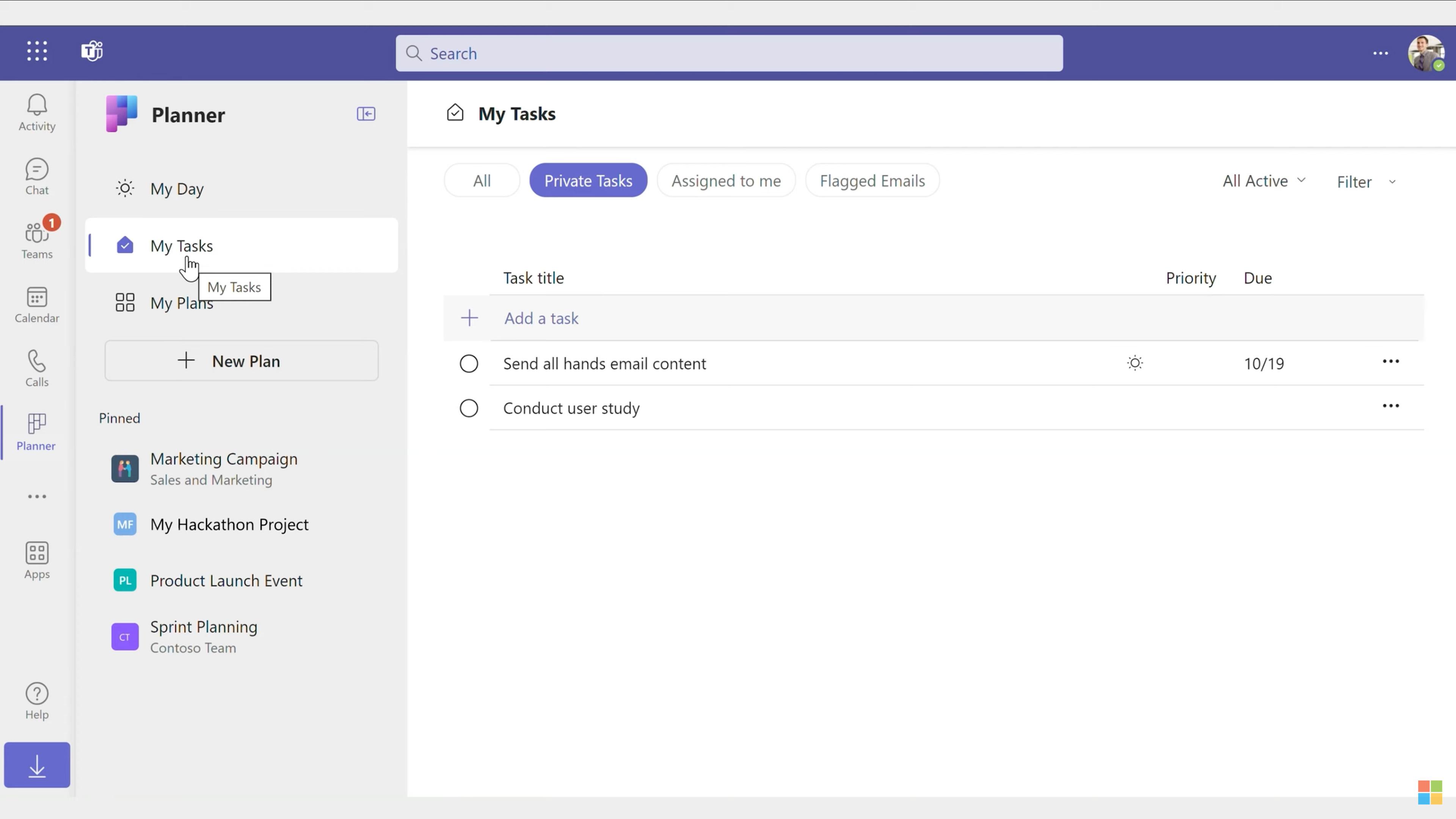Mark 'Conduct user study' complete

coord(469,408)
